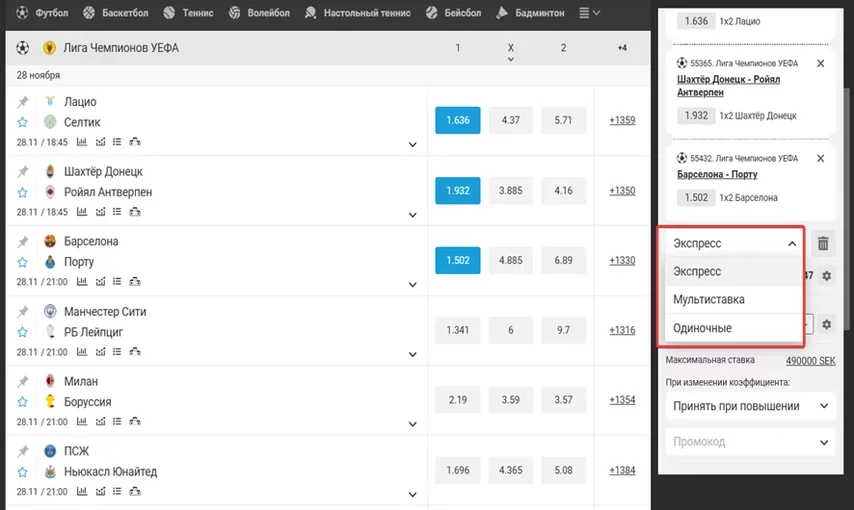Switch to Футбол sport tab
Viewport: 854px width, 510px height.
(42, 13)
